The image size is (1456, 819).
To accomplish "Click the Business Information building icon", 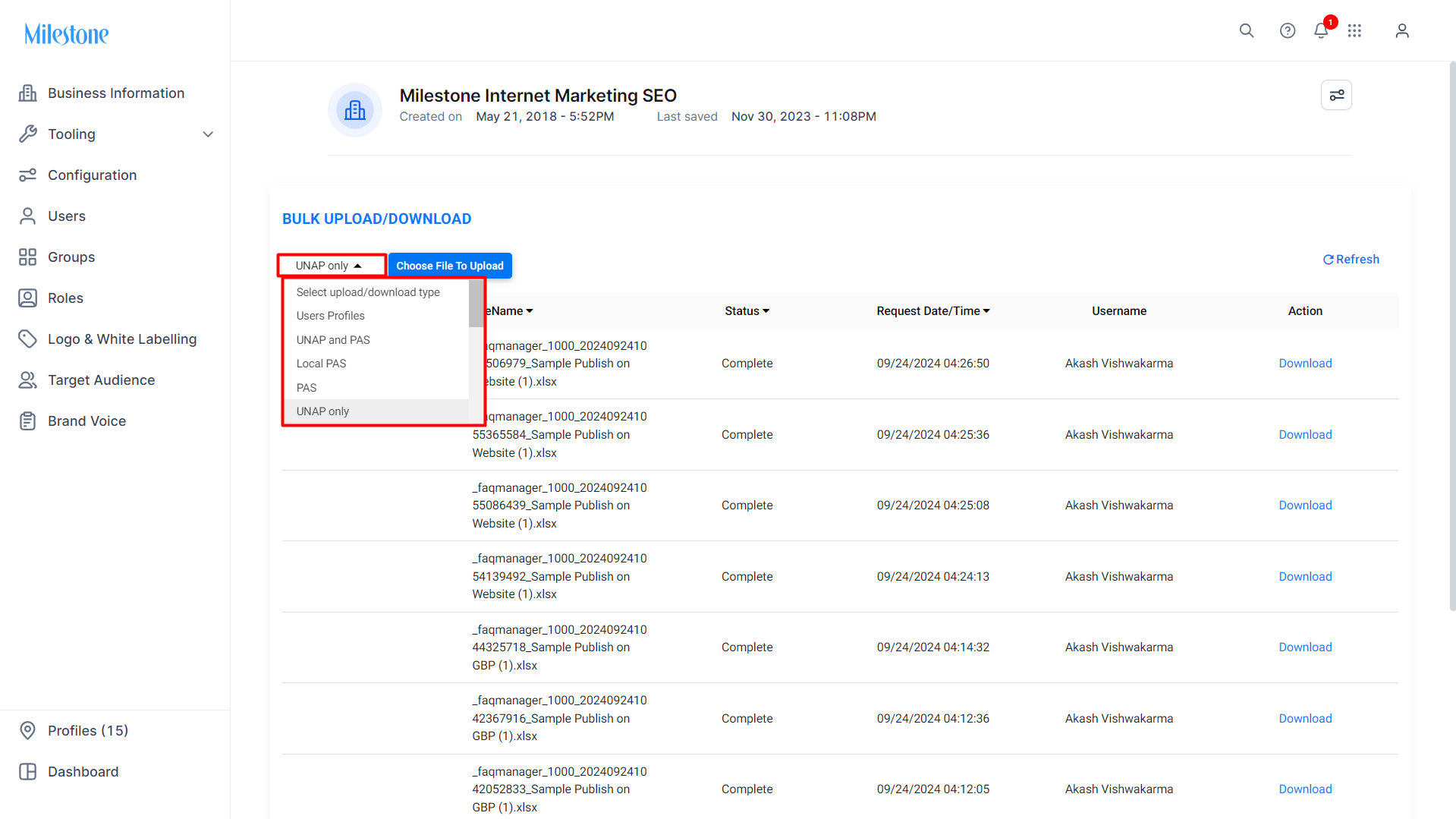I will click(28, 93).
